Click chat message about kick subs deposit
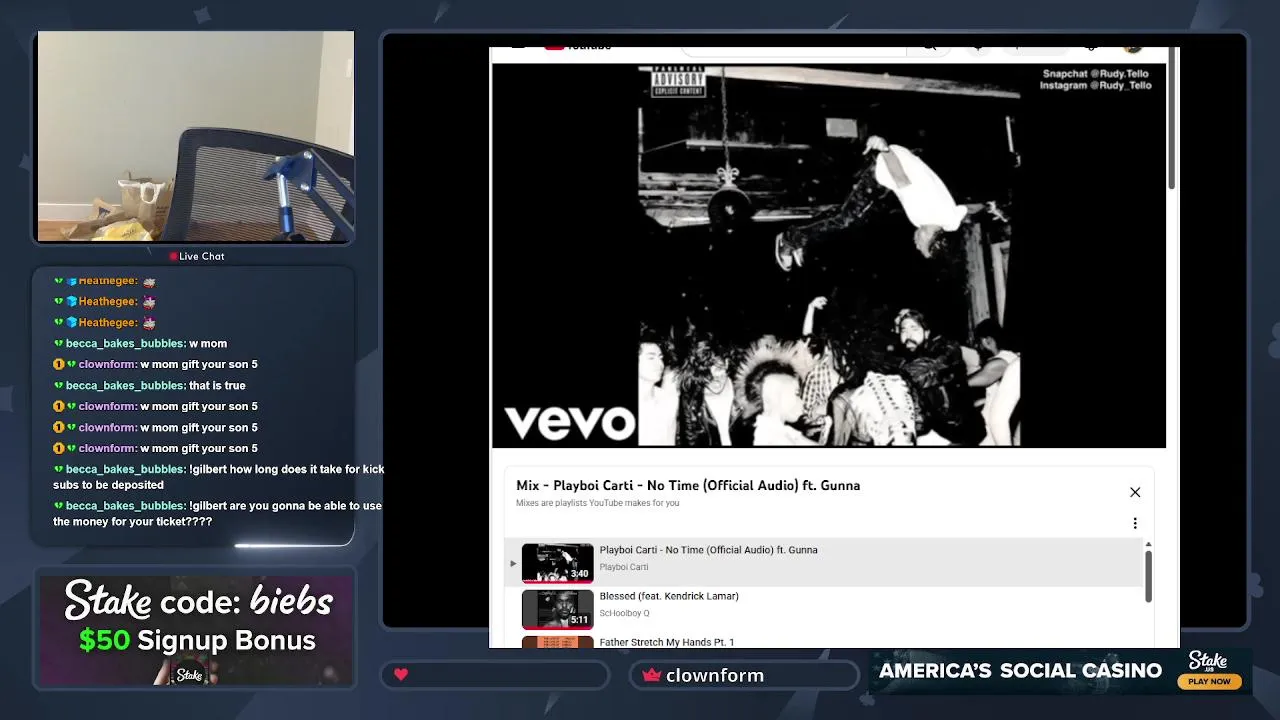The image size is (1280, 720). coord(219,477)
